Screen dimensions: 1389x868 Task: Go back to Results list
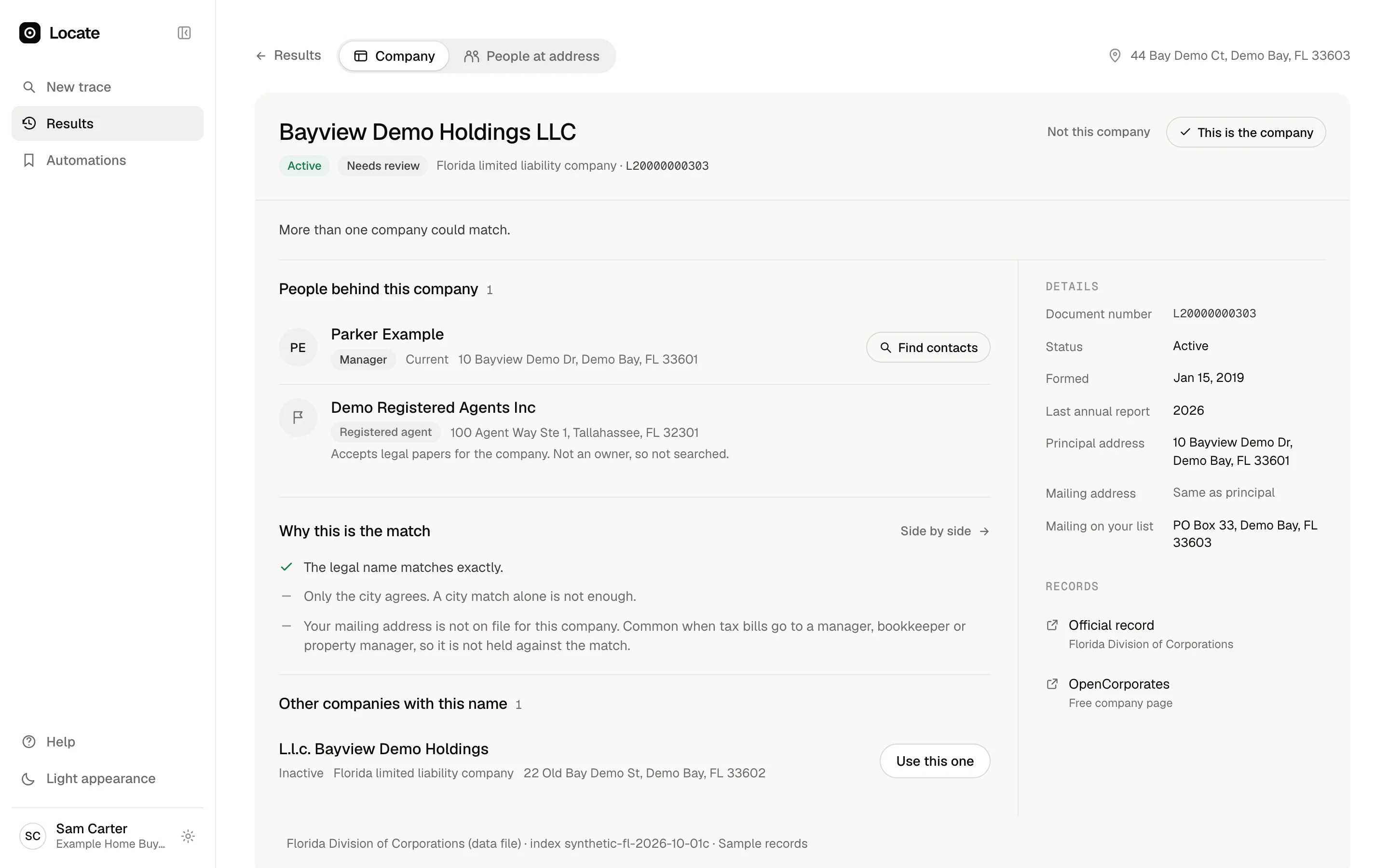288,55
